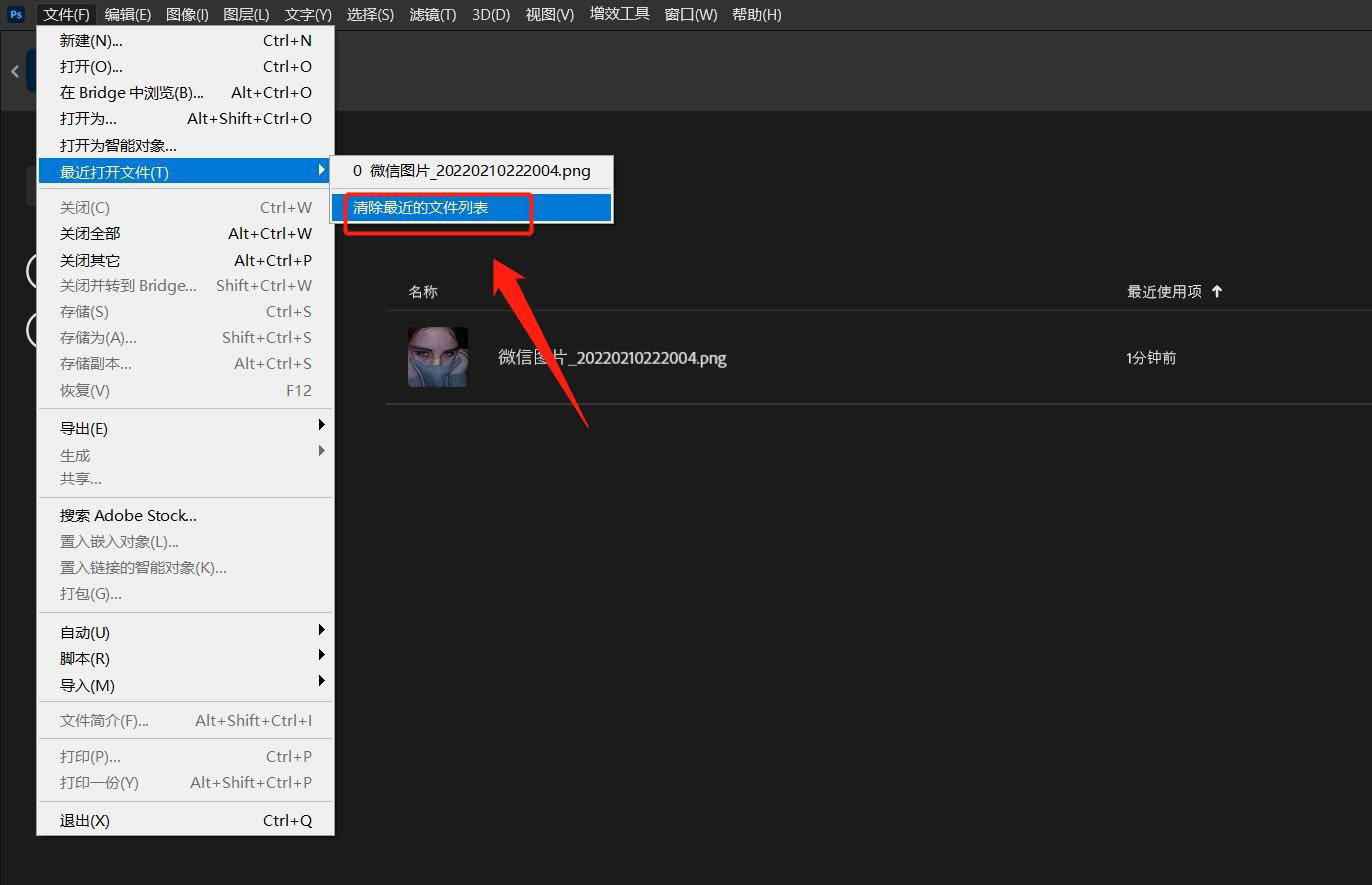Open the 文件(F) menu
This screenshot has width=1372, height=885.
click(67, 14)
